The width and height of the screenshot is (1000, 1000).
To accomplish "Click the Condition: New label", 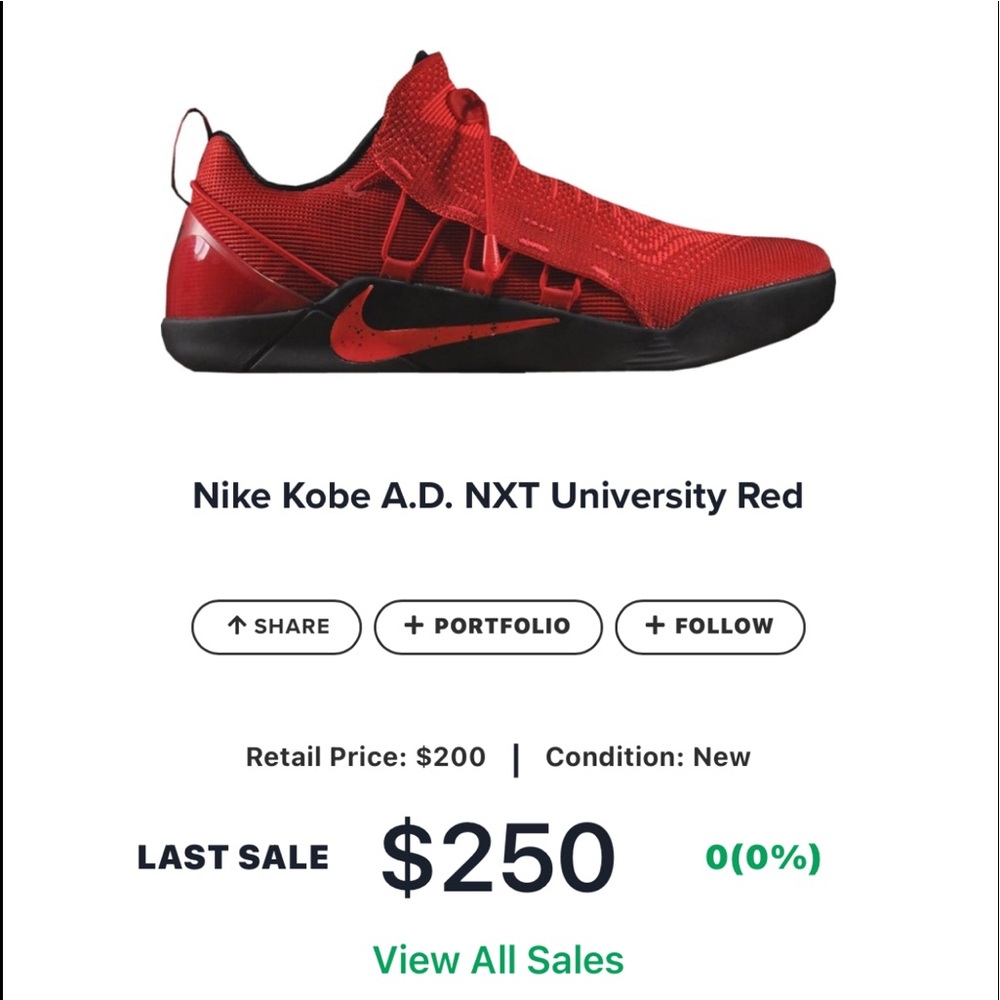I will click(x=646, y=757).
